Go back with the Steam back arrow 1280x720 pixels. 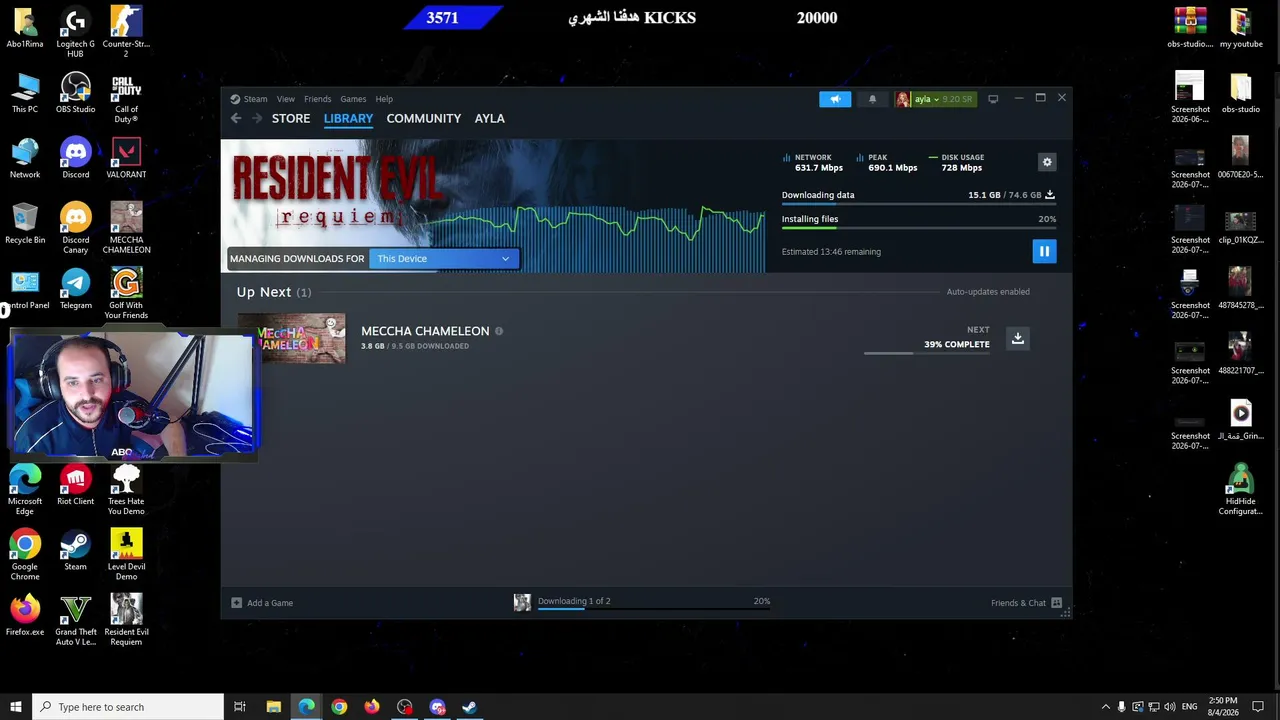[x=236, y=118]
